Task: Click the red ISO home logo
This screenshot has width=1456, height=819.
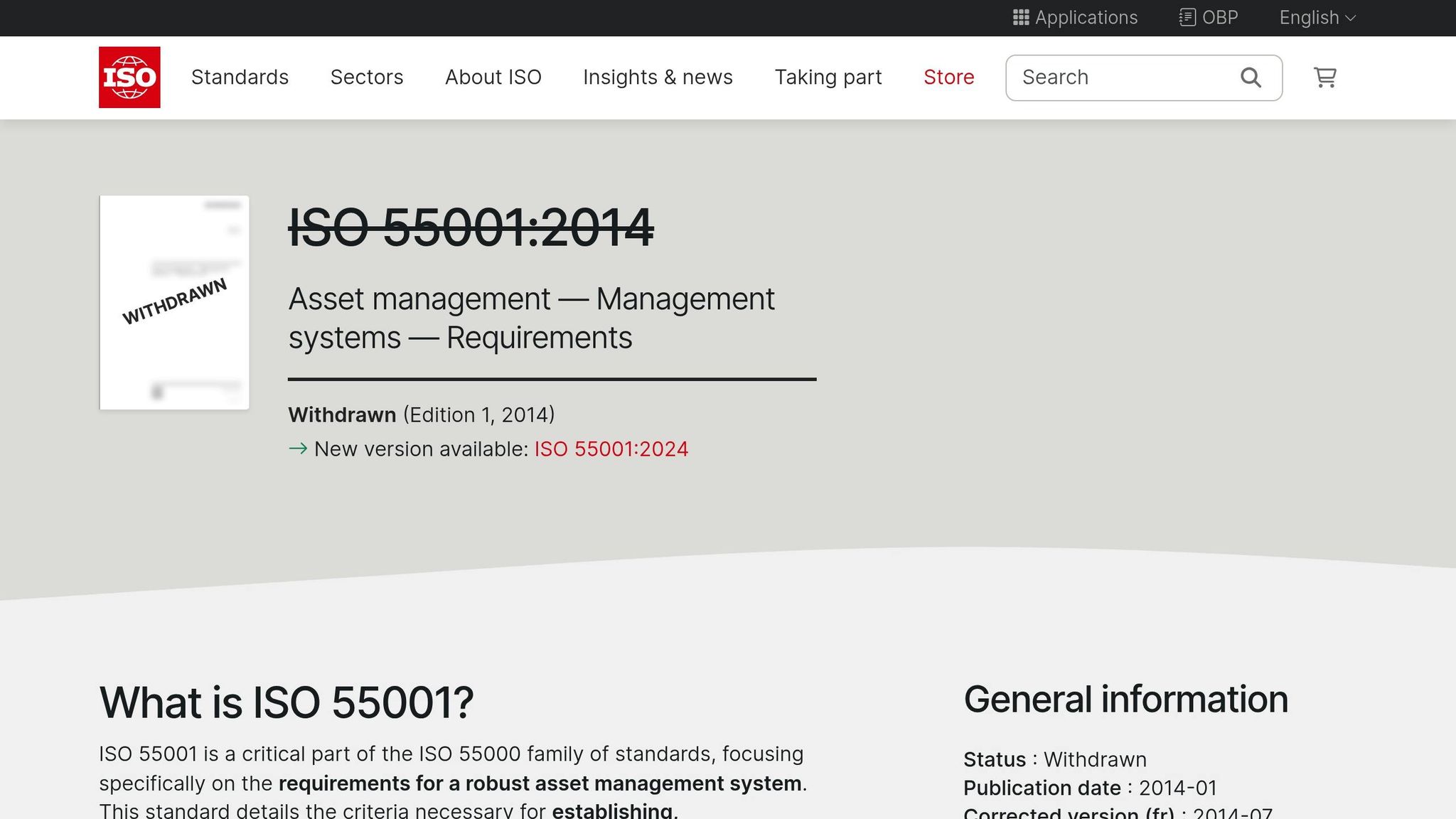Action: 129,77
